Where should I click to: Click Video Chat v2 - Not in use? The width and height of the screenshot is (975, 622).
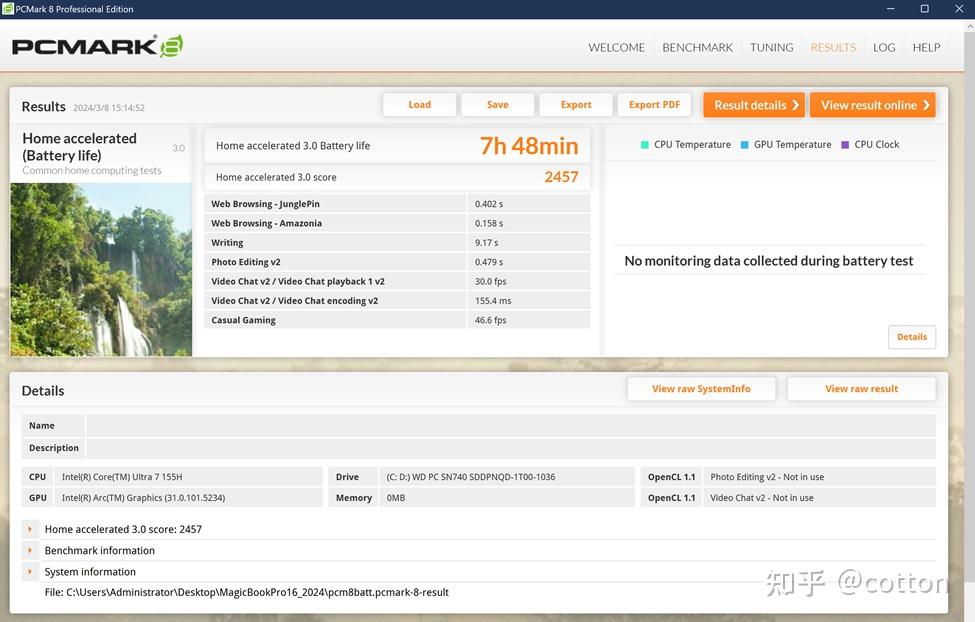coord(762,498)
